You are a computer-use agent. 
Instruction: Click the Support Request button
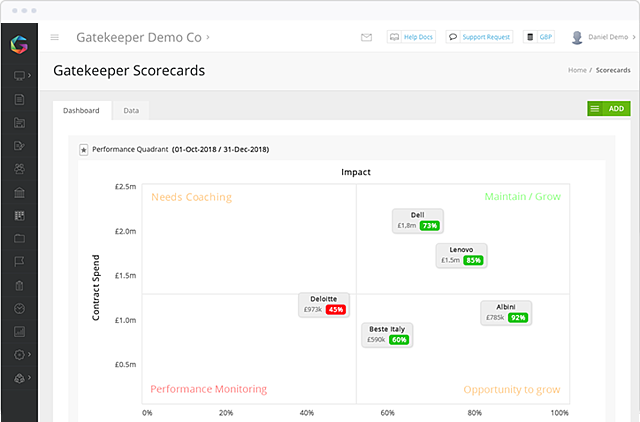pos(480,38)
